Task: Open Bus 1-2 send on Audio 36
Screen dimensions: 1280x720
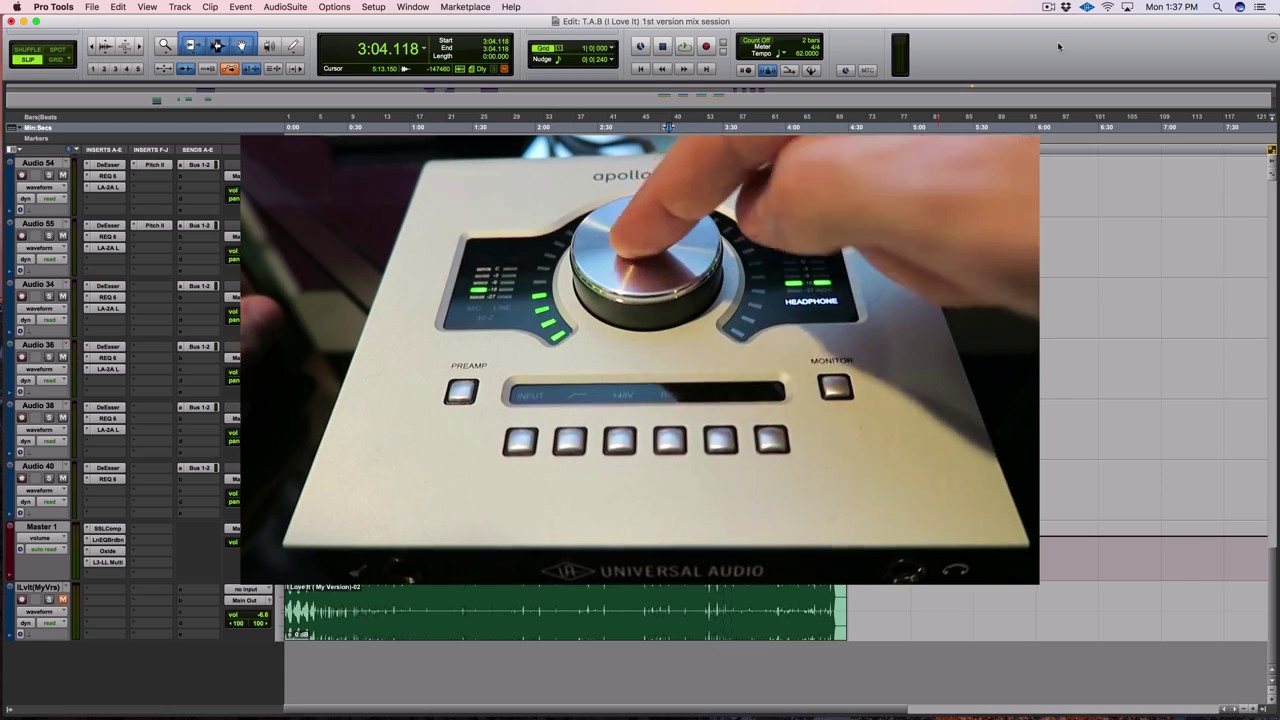Action: pyautogui.click(x=198, y=346)
